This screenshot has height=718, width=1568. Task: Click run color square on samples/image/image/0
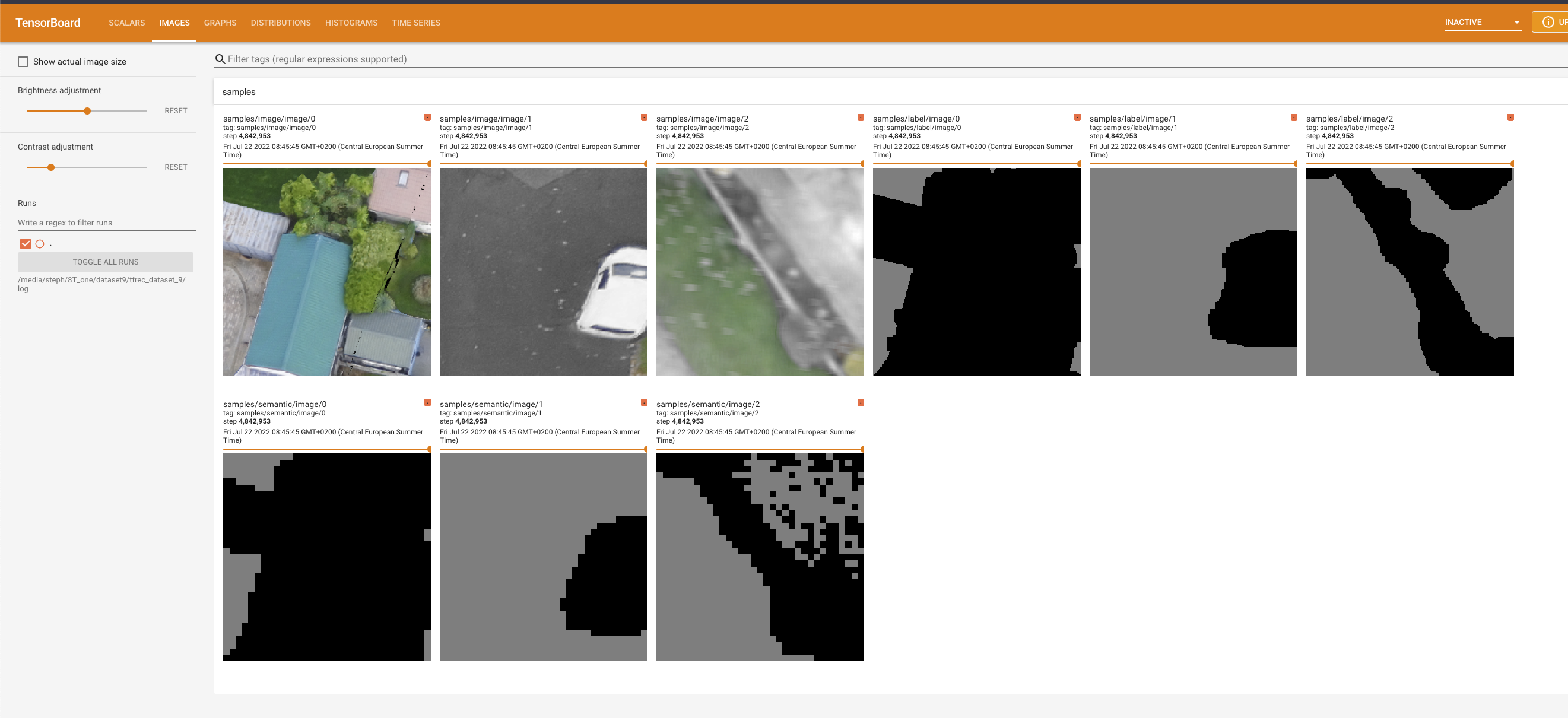(427, 117)
